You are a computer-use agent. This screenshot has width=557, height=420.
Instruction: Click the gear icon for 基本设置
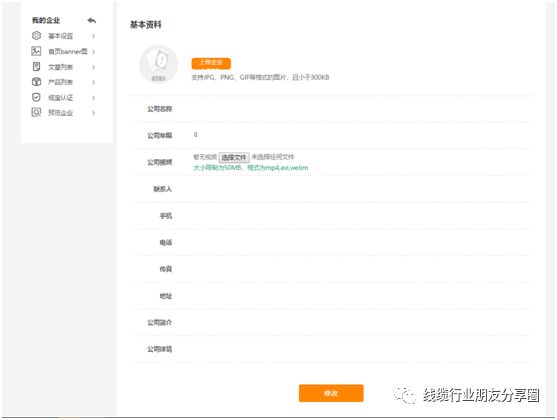(x=36, y=36)
